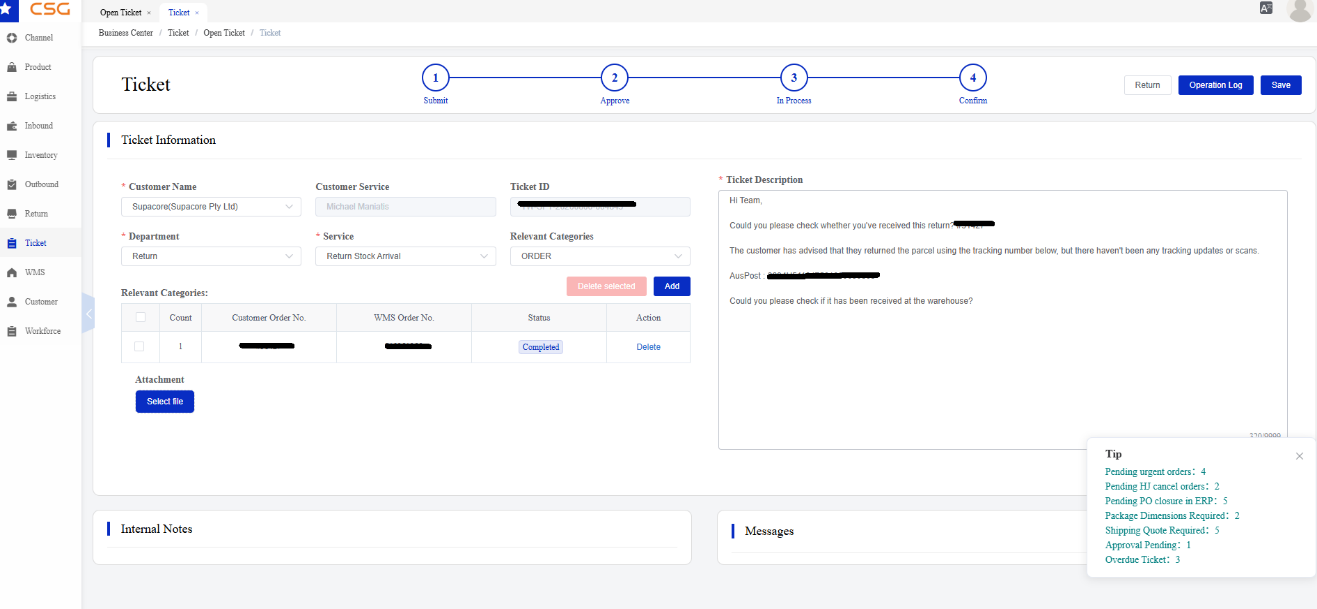Click Pending PO closure in ERP tip
The image size is (1317, 609).
click(1166, 501)
